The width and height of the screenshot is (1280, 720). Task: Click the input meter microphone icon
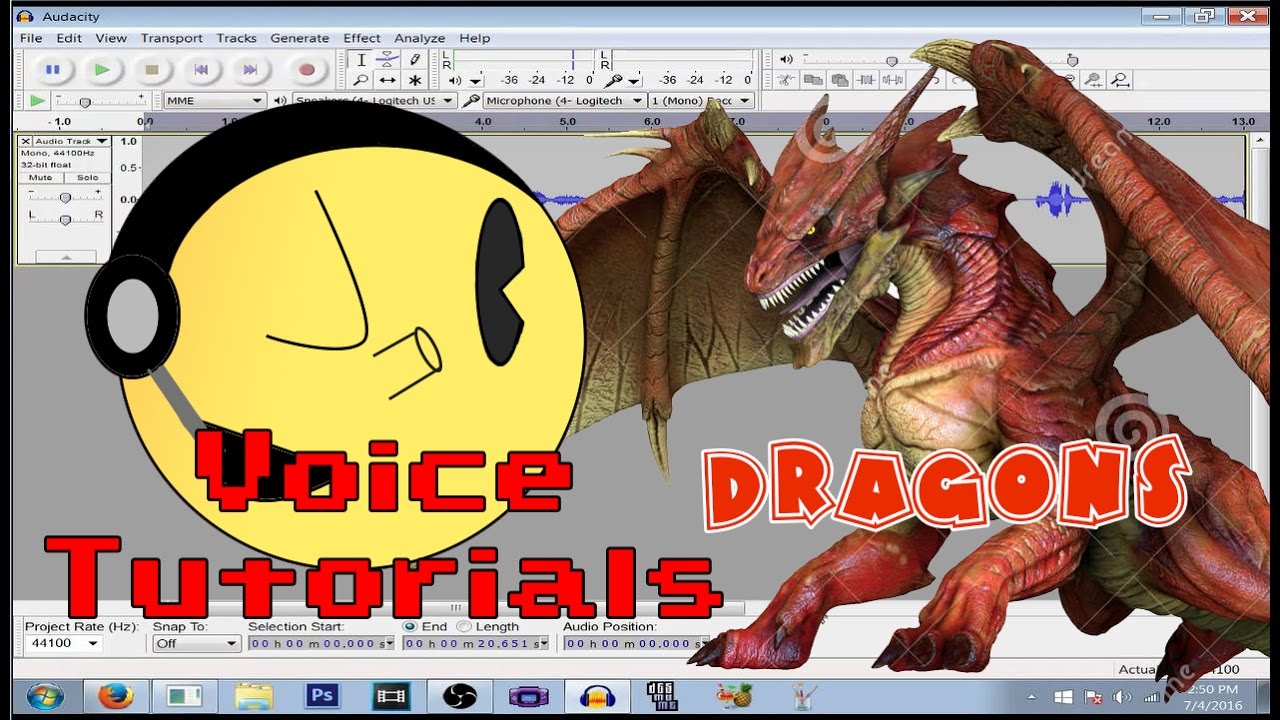click(x=613, y=80)
